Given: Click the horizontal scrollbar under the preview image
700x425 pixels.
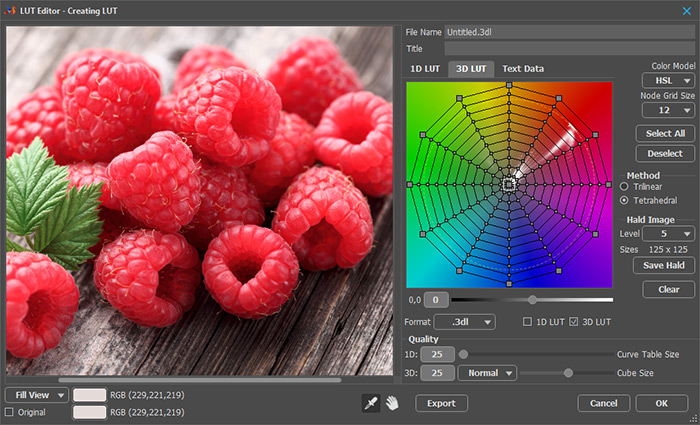Looking at the screenshot, I should coord(200,380).
